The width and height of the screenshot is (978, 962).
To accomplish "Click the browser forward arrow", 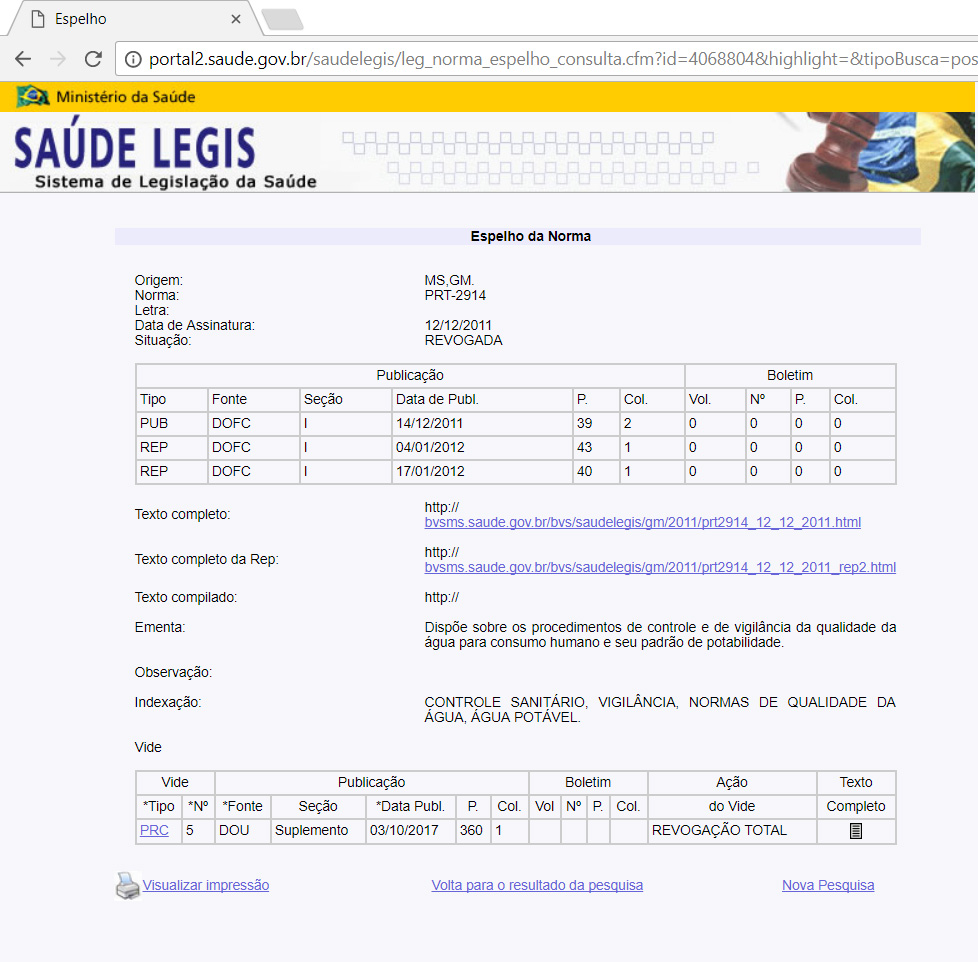I will (x=58, y=59).
